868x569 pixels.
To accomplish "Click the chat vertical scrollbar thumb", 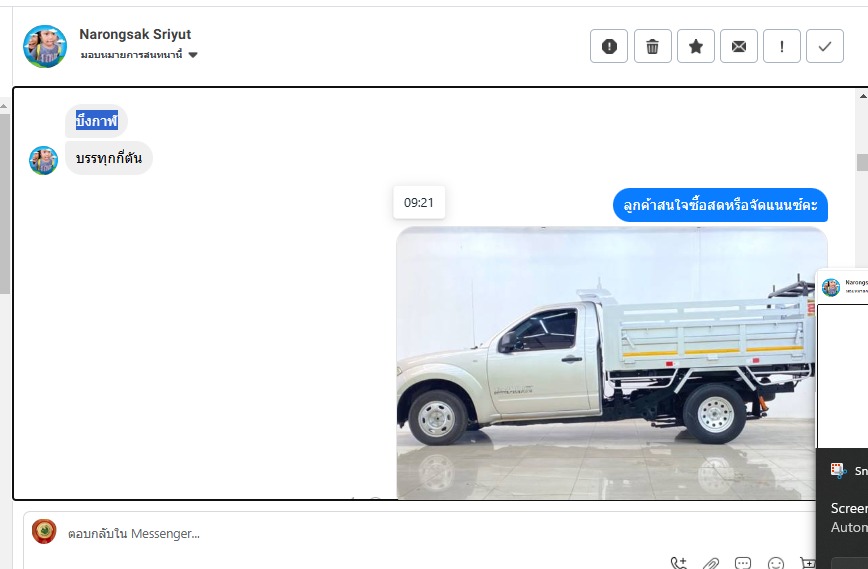I will (x=862, y=162).
